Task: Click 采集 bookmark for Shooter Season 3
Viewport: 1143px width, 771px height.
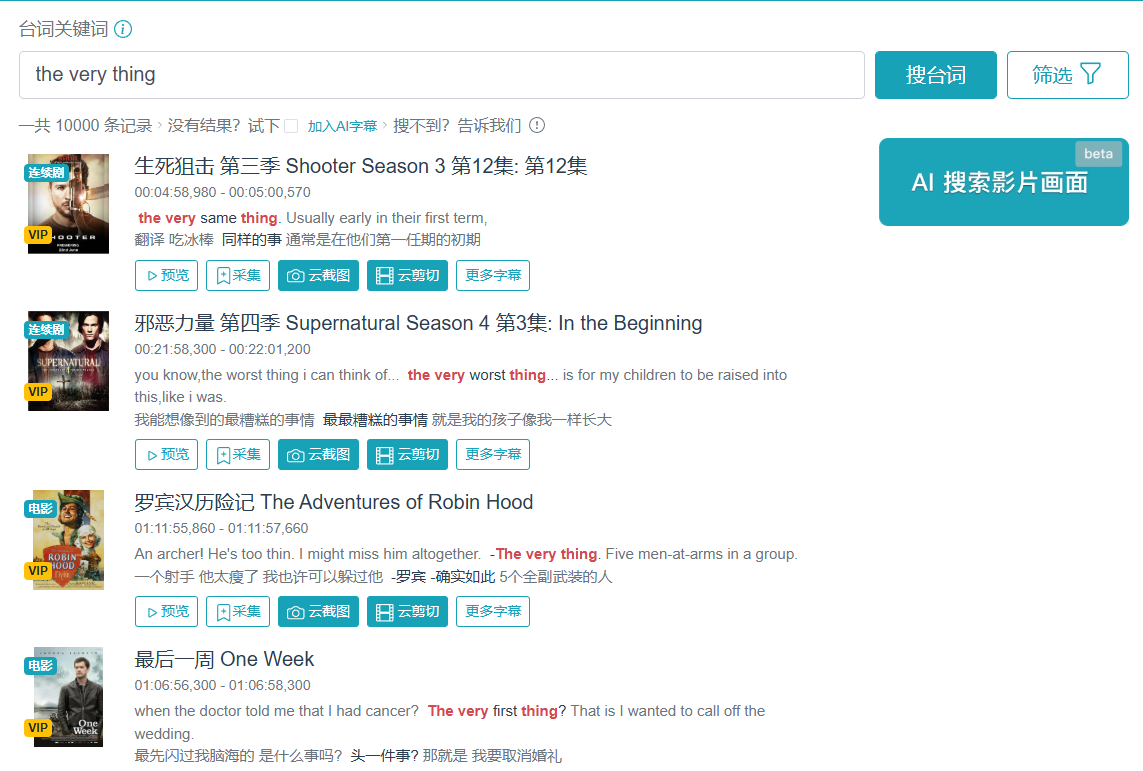Action: [x=238, y=275]
